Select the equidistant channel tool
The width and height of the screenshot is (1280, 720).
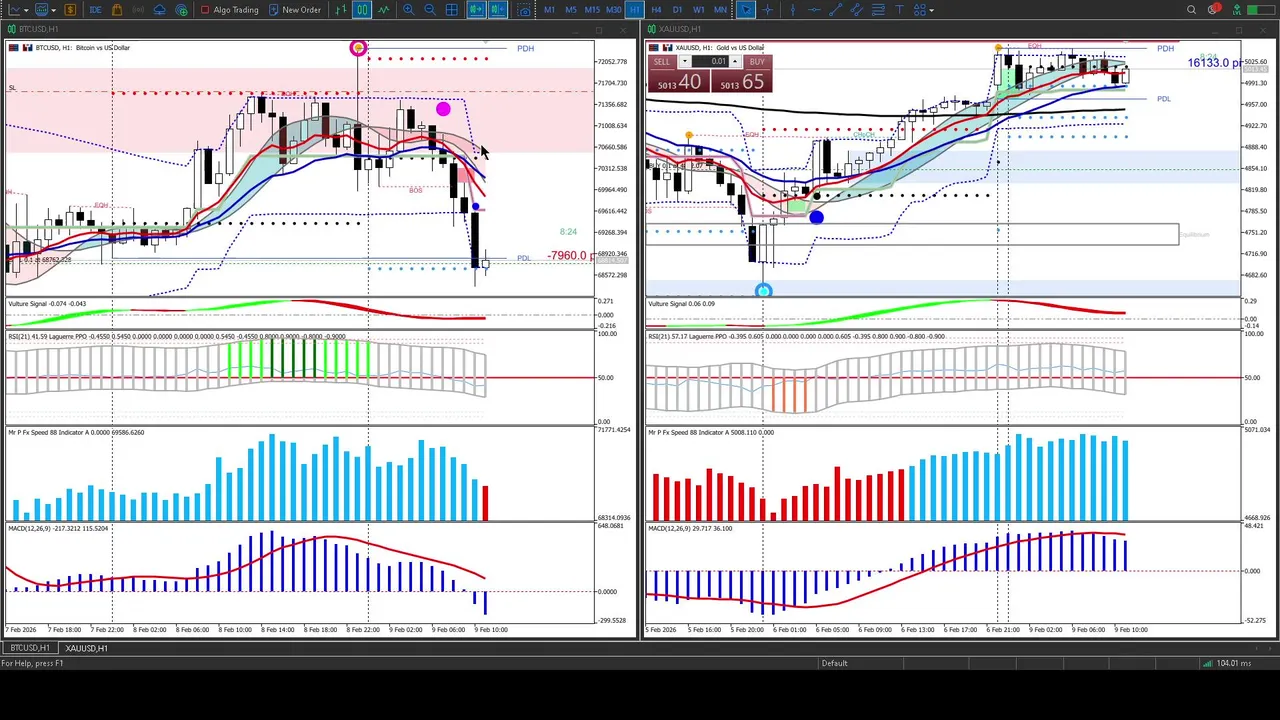coord(857,10)
